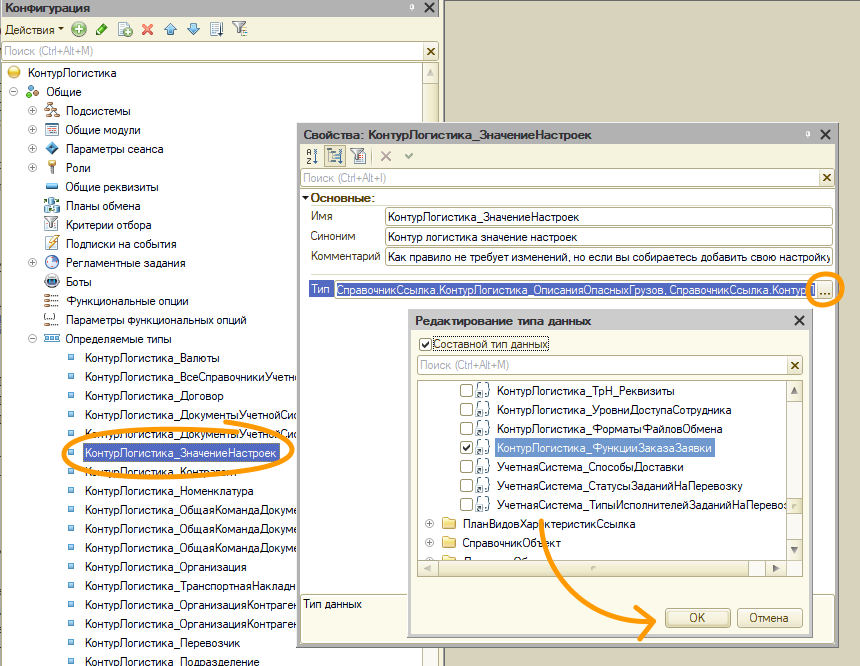
Task: Click the pencil Edit icon in Конфигурация toolbar
Action: (x=101, y=29)
